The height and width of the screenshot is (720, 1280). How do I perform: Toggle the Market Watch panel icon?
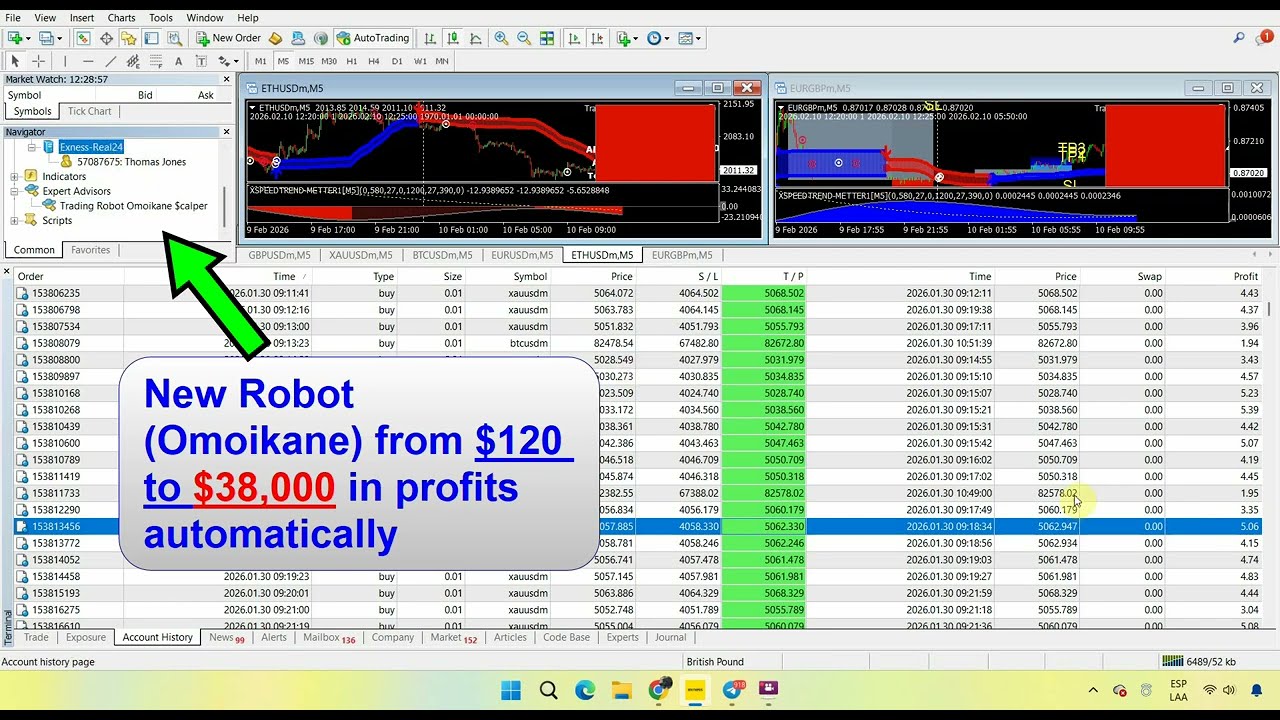click(83, 38)
